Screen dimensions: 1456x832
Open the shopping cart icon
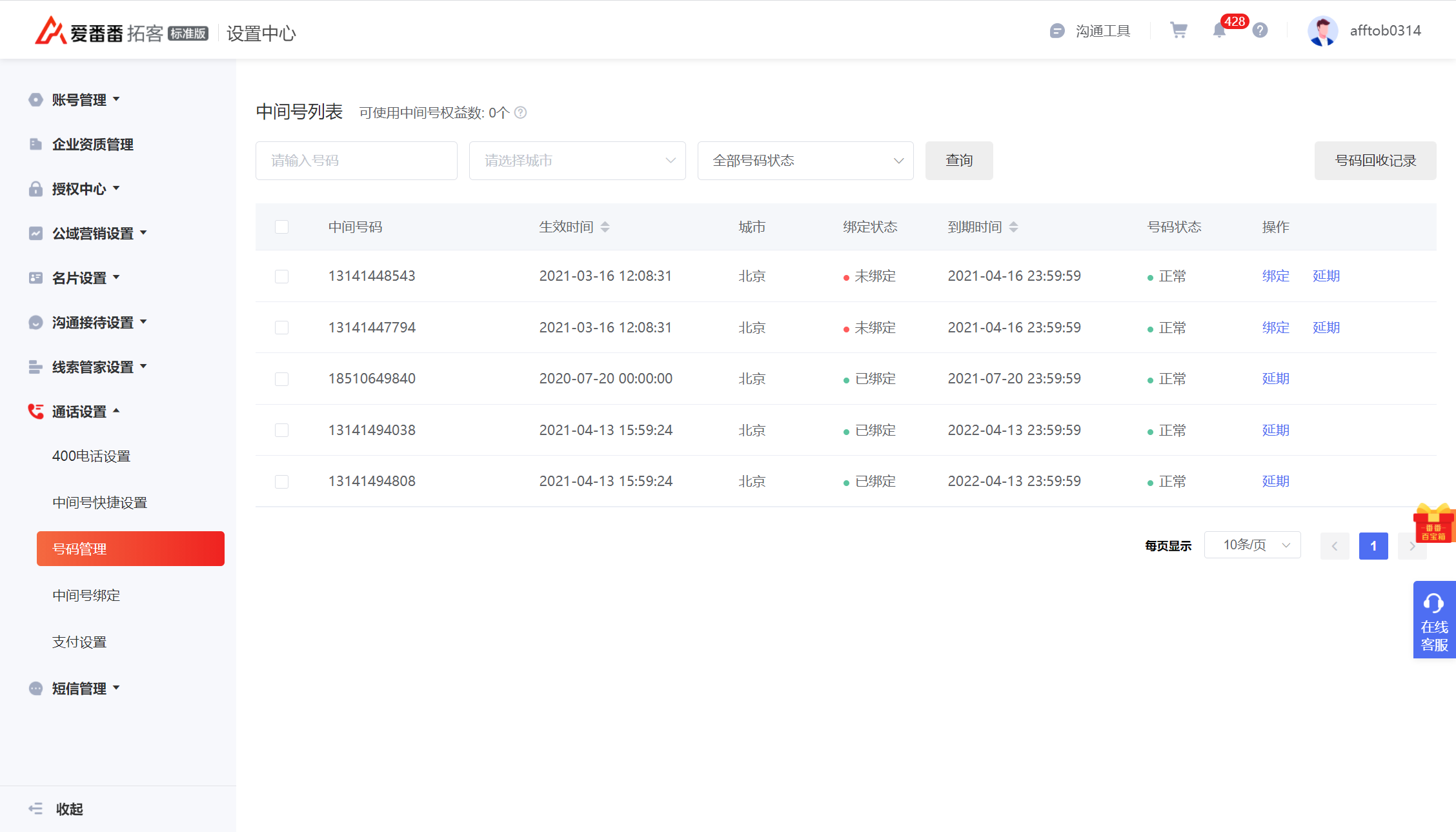pos(1178,30)
